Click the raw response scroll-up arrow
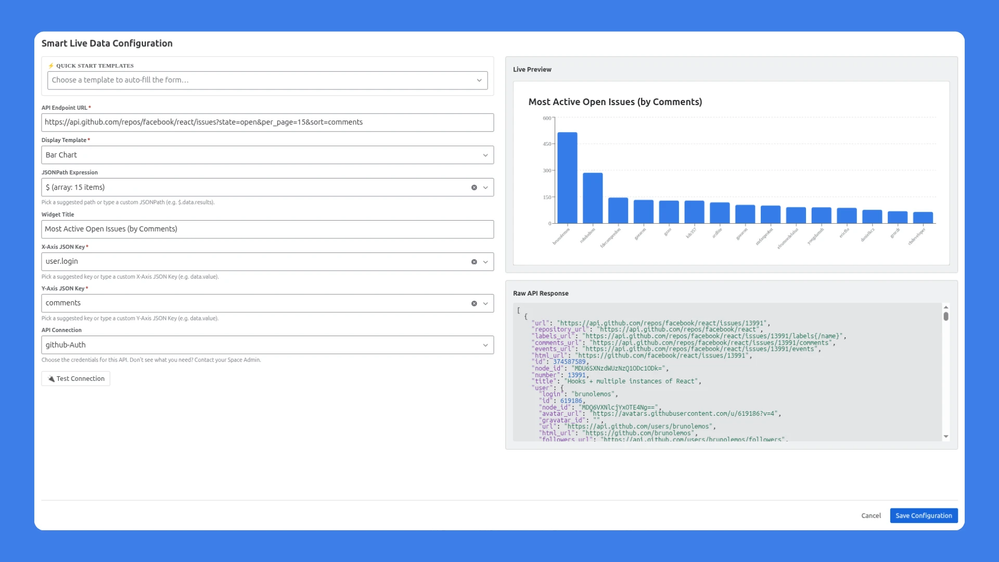Screen dimensions: 999x562 point(945,307)
